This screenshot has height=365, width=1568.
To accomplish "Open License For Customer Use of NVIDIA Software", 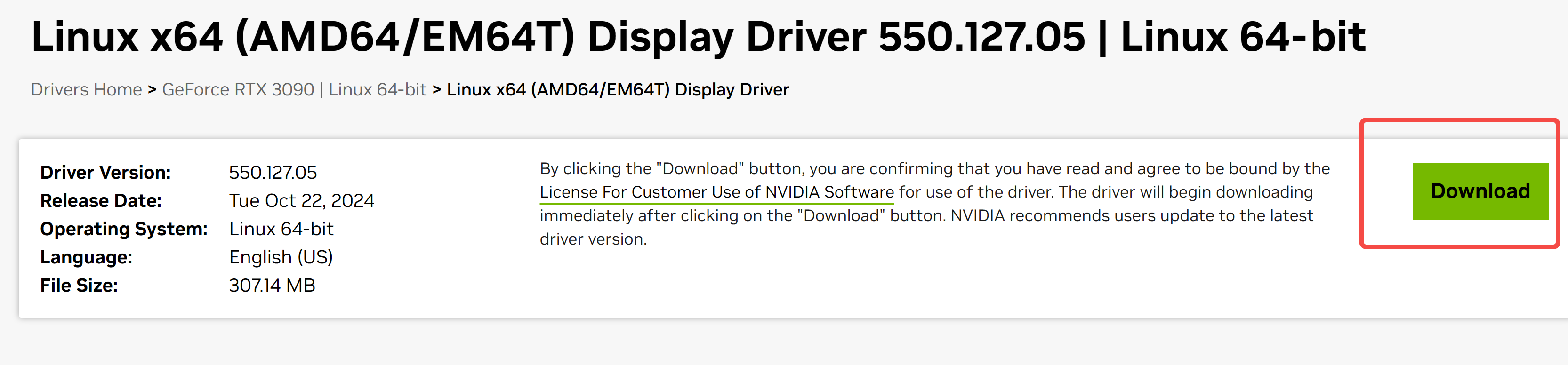I will tap(716, 192).
